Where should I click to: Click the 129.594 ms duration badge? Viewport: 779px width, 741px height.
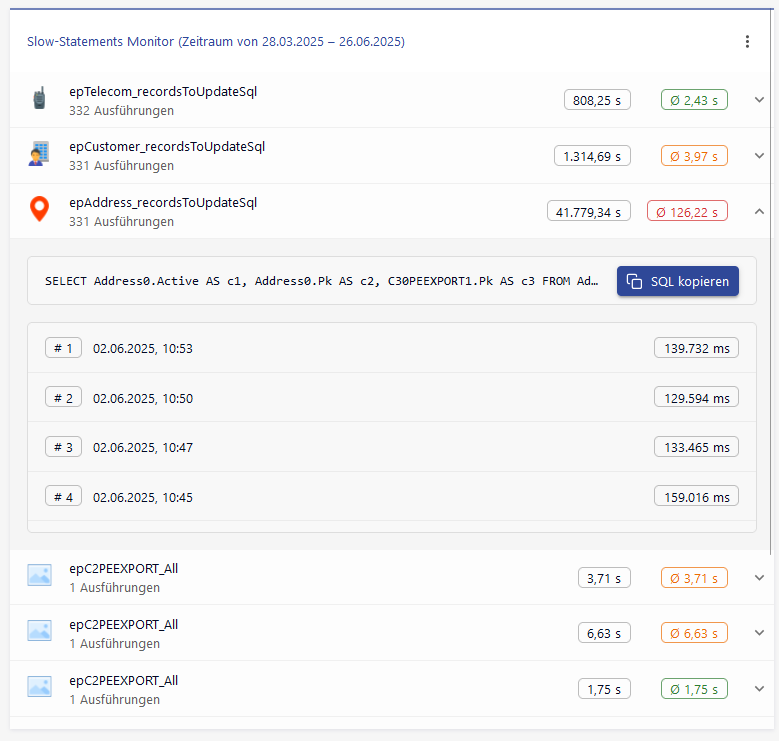click(696, 397)
